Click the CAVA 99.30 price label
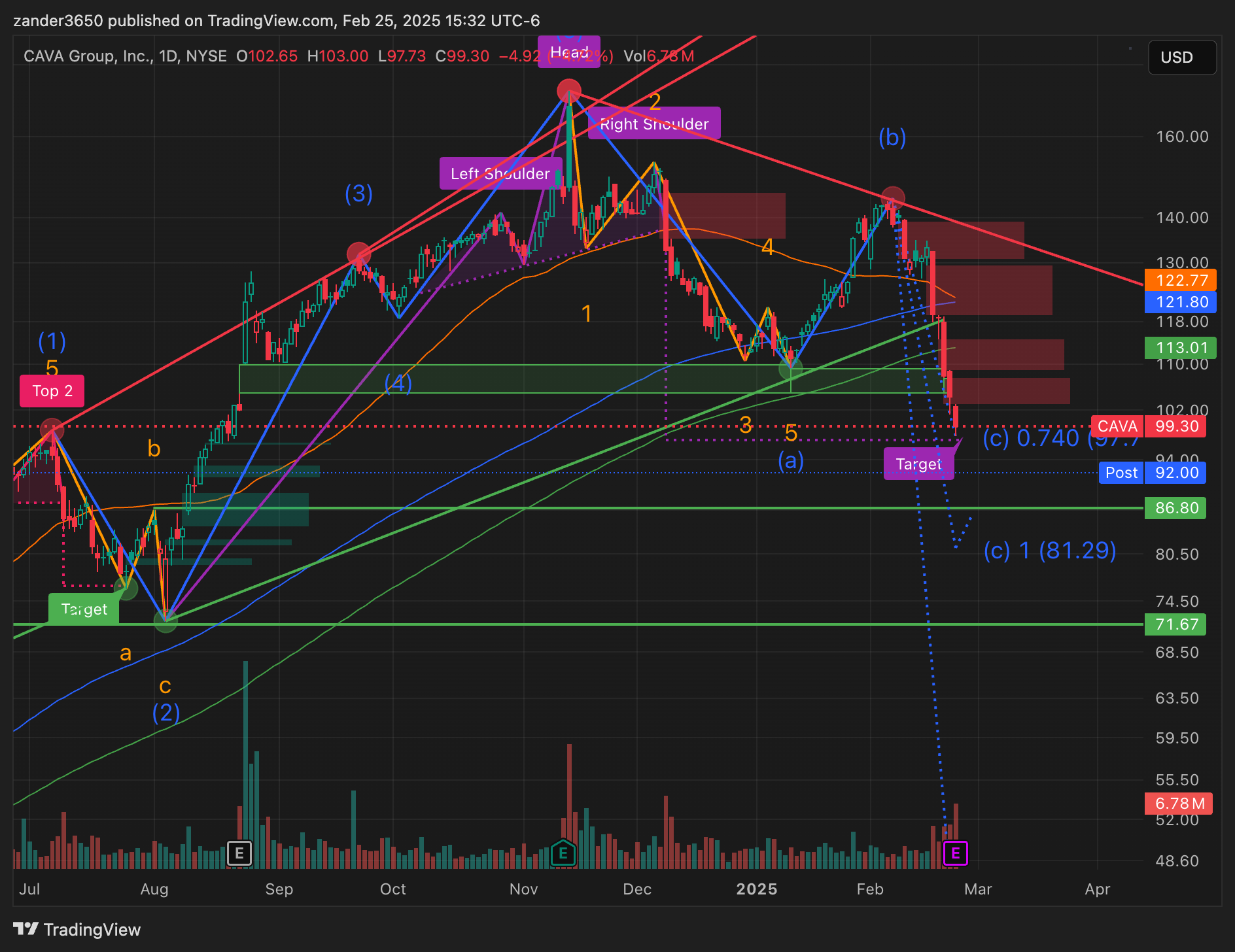This screenshot has height=952, width=1235. pos(1148,426)
